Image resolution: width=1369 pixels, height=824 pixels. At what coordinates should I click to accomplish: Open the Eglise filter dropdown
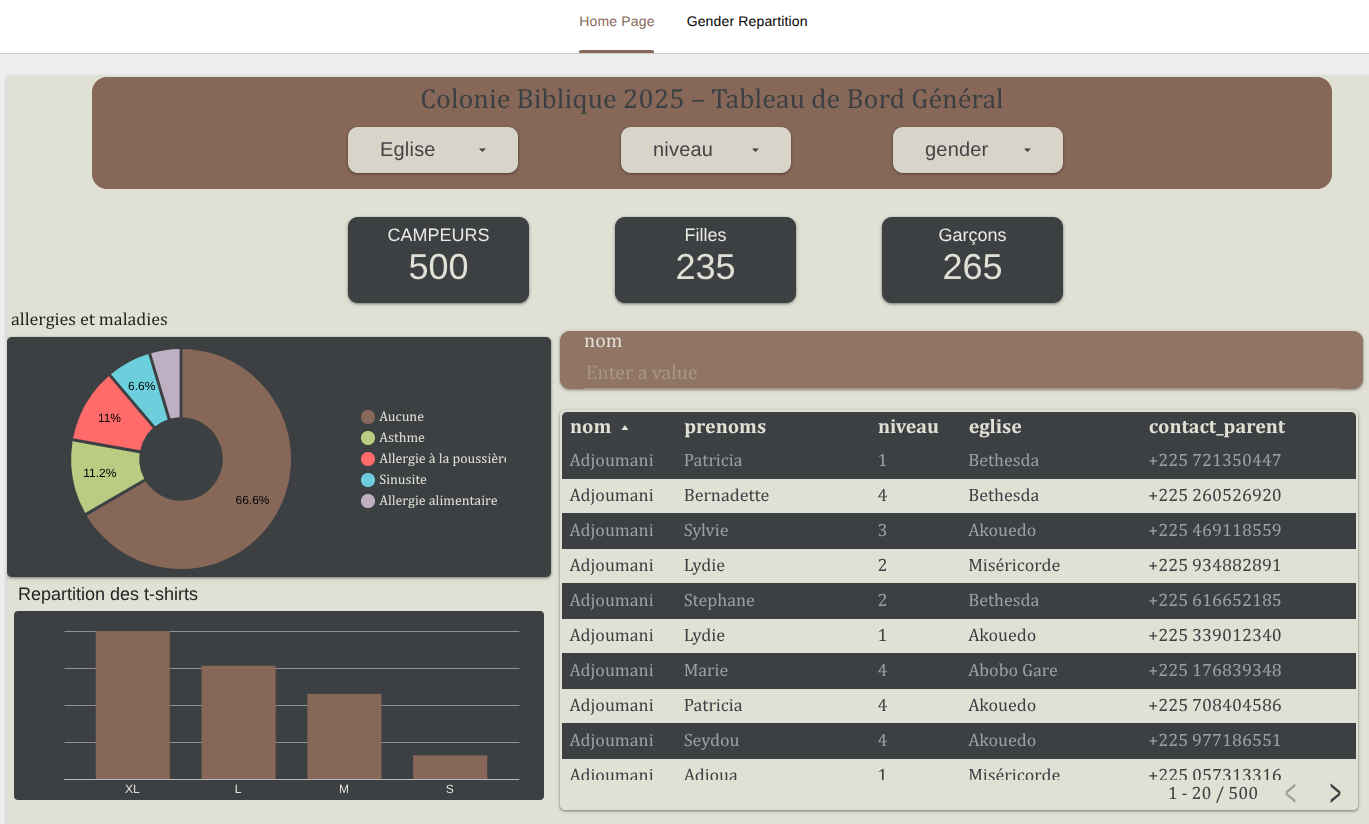point(432,150)
